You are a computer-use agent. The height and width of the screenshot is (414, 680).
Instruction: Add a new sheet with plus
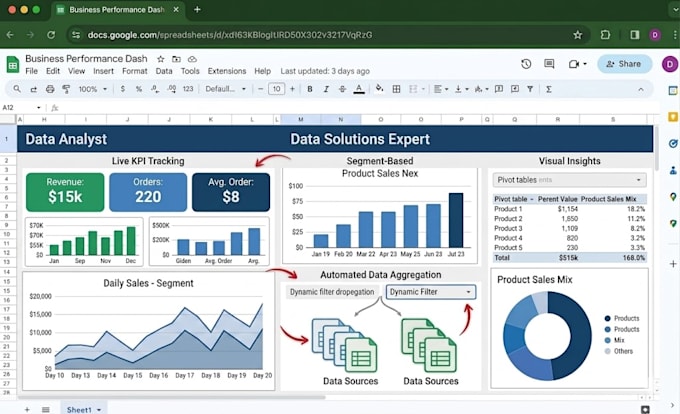tap(27, 410)
